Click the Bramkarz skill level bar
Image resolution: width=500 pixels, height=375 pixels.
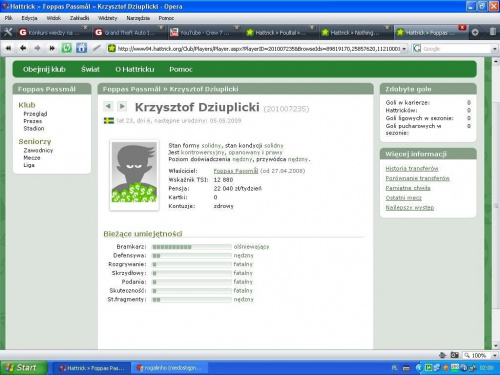point(192,247)
